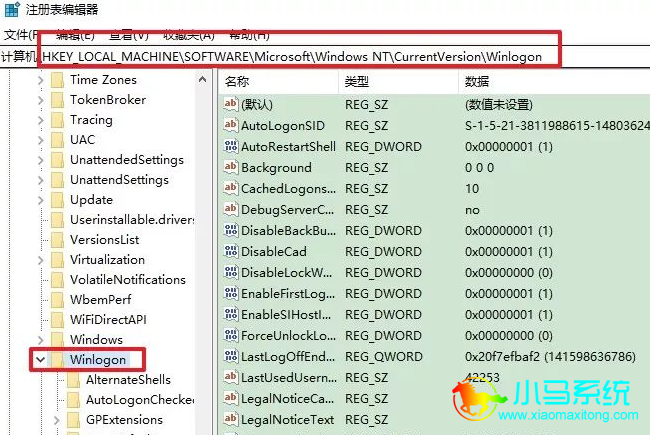Screen dimensions: 650x435
Task: Expand the Update tree node
Action: (40, 199)
